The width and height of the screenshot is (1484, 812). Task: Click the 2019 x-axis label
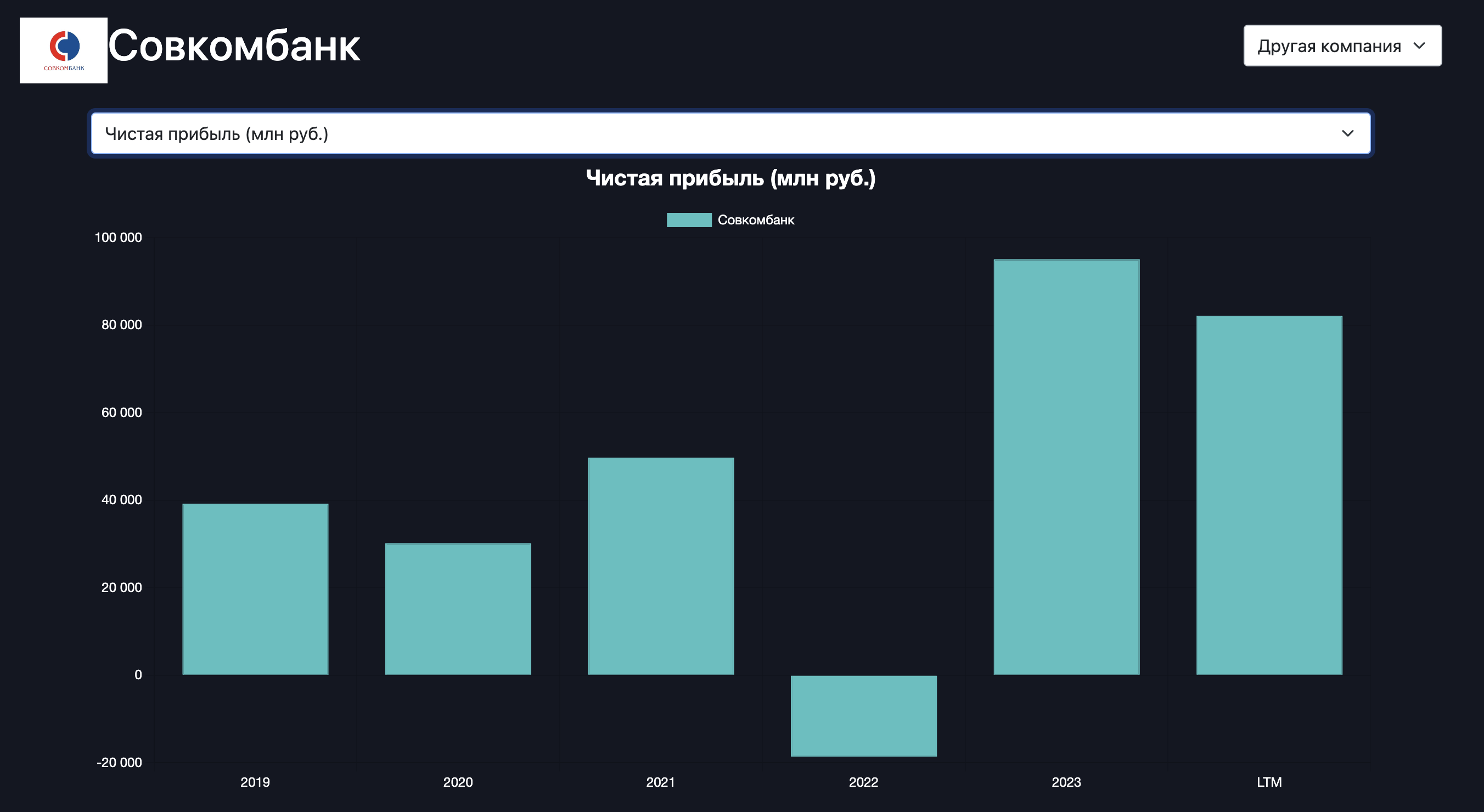point(255,782)
